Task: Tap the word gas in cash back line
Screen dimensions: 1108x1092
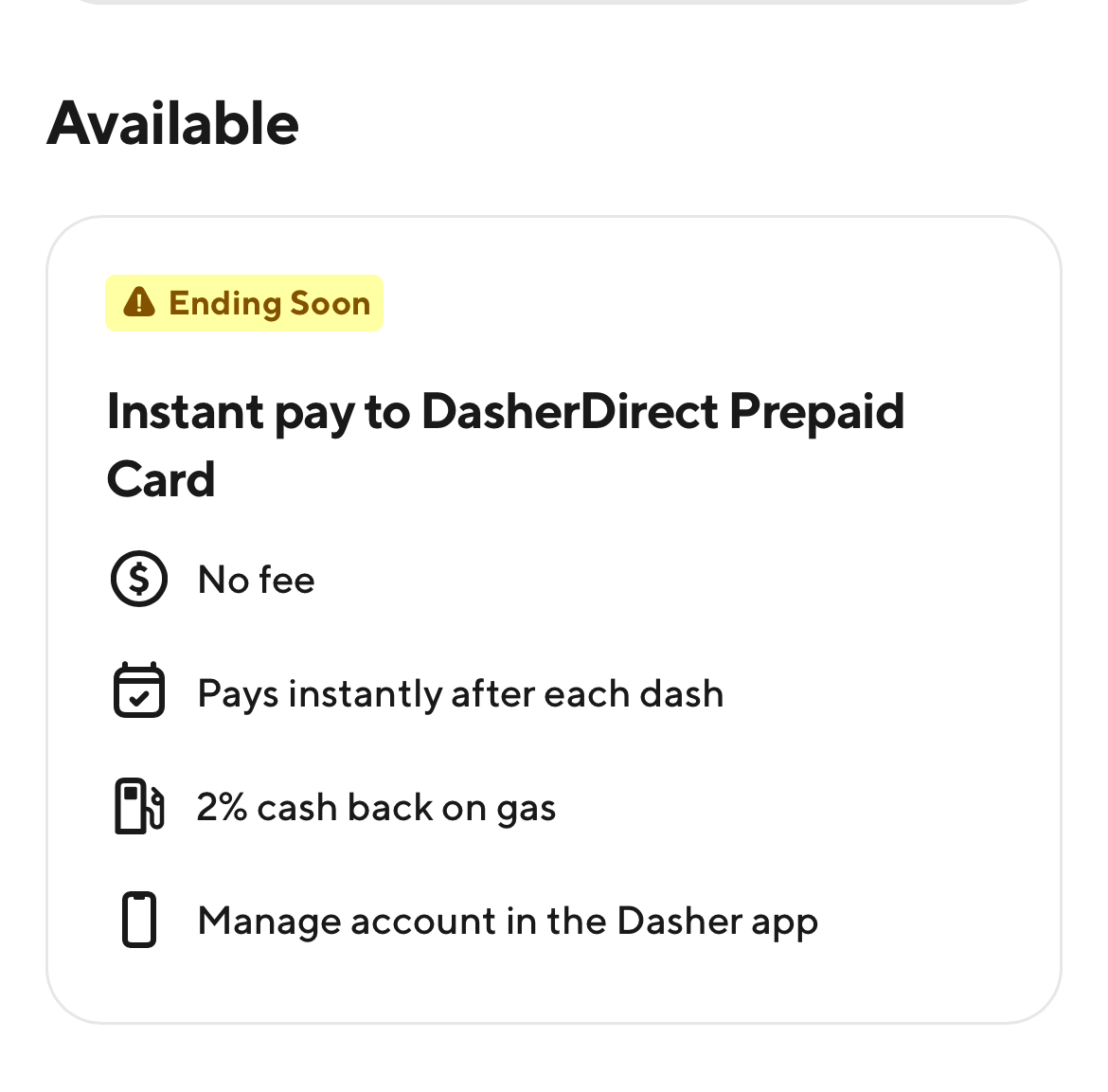Action: [x=526, y=810]
